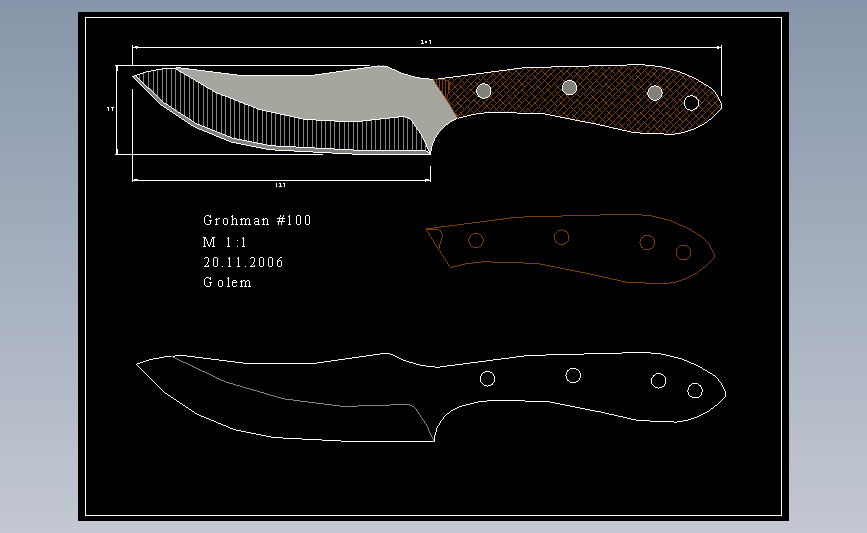This screenshot has width=867, height=533.
Task: Select second pin hole on colored knife handle
Action: tap(570, 87)
